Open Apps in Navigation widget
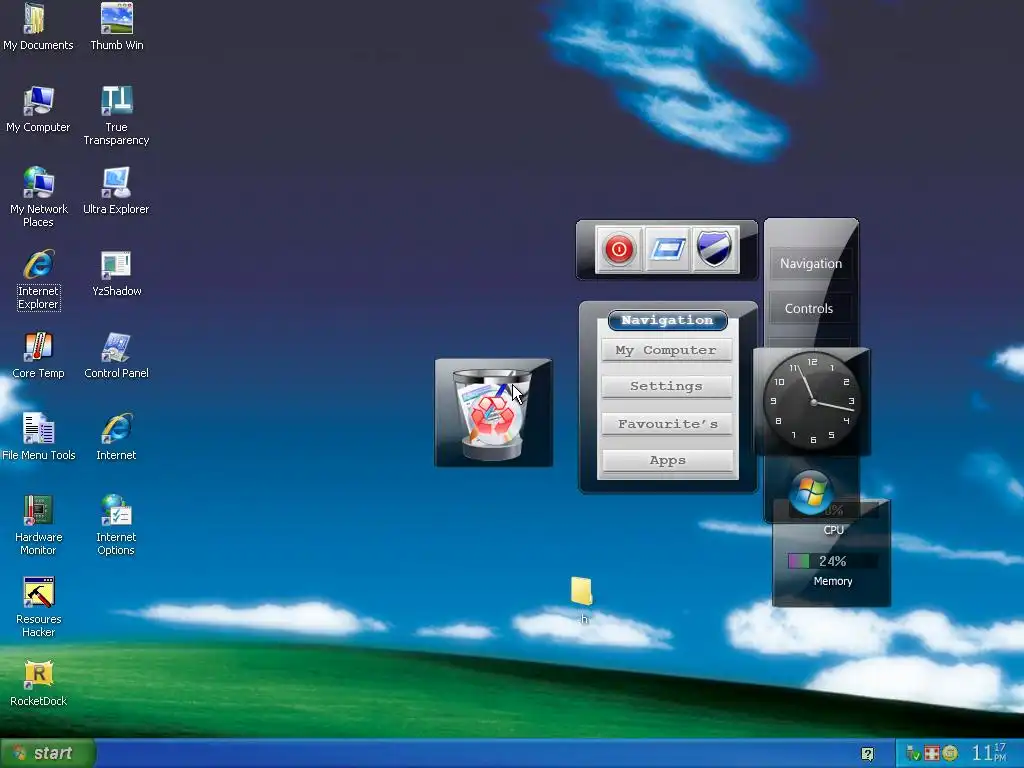The width and height of the screenshot is (1024, 768). pyautogui.click(x=666, y=460)
